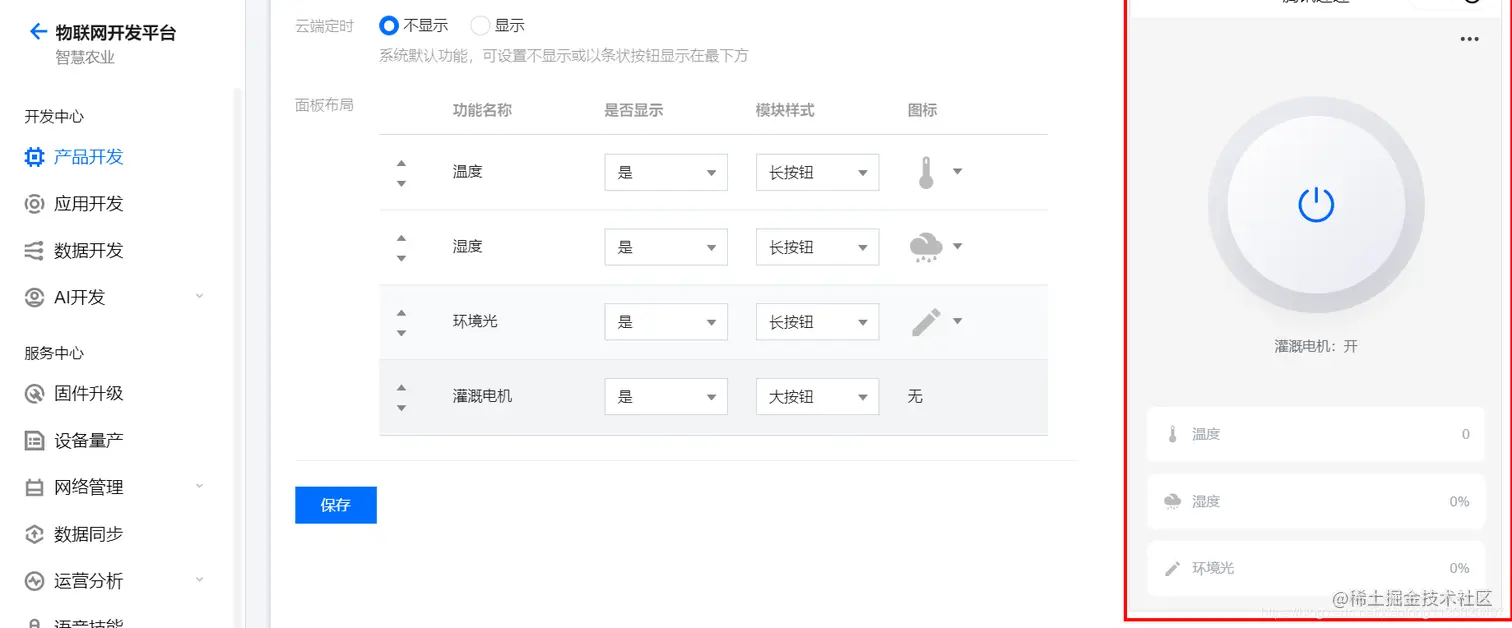The height and width of the screenshot is (628, 1512).
Task: Expand the AI开发 submenu chevron
Action: pos(199,297)
